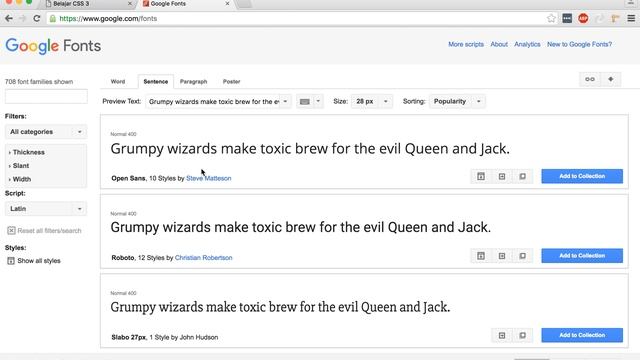Open Steve Matteson designer link
The width and height of the screenshot is (640, 360).
tap(209, 178)
